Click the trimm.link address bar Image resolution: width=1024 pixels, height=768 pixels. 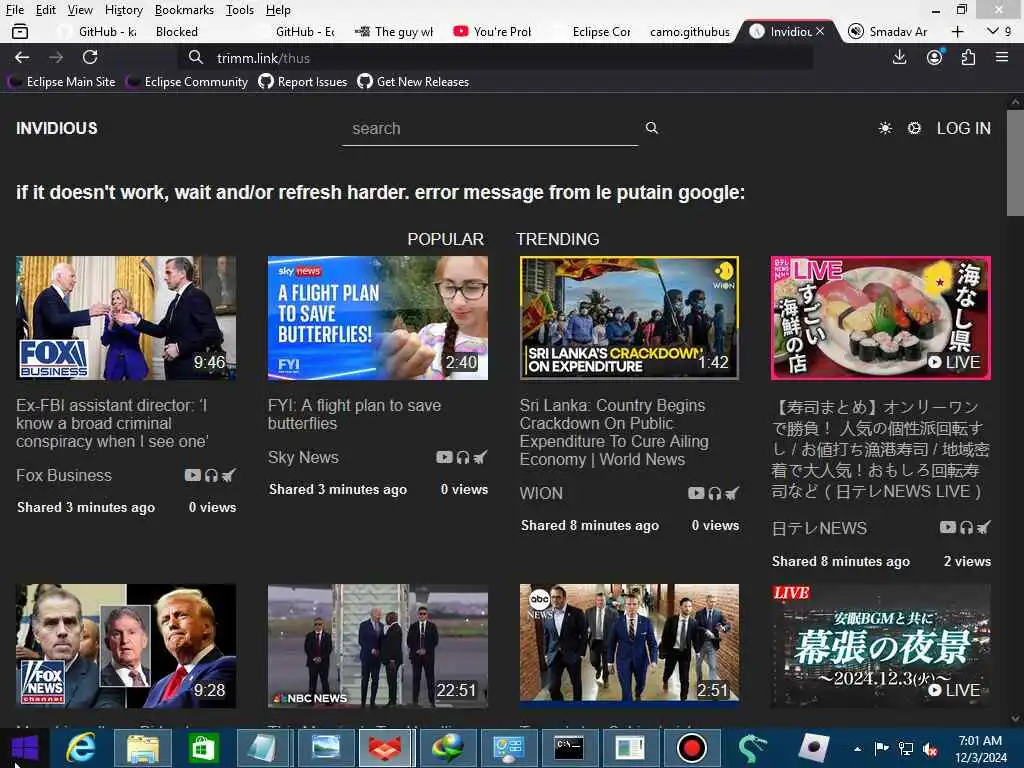(496, 58)
